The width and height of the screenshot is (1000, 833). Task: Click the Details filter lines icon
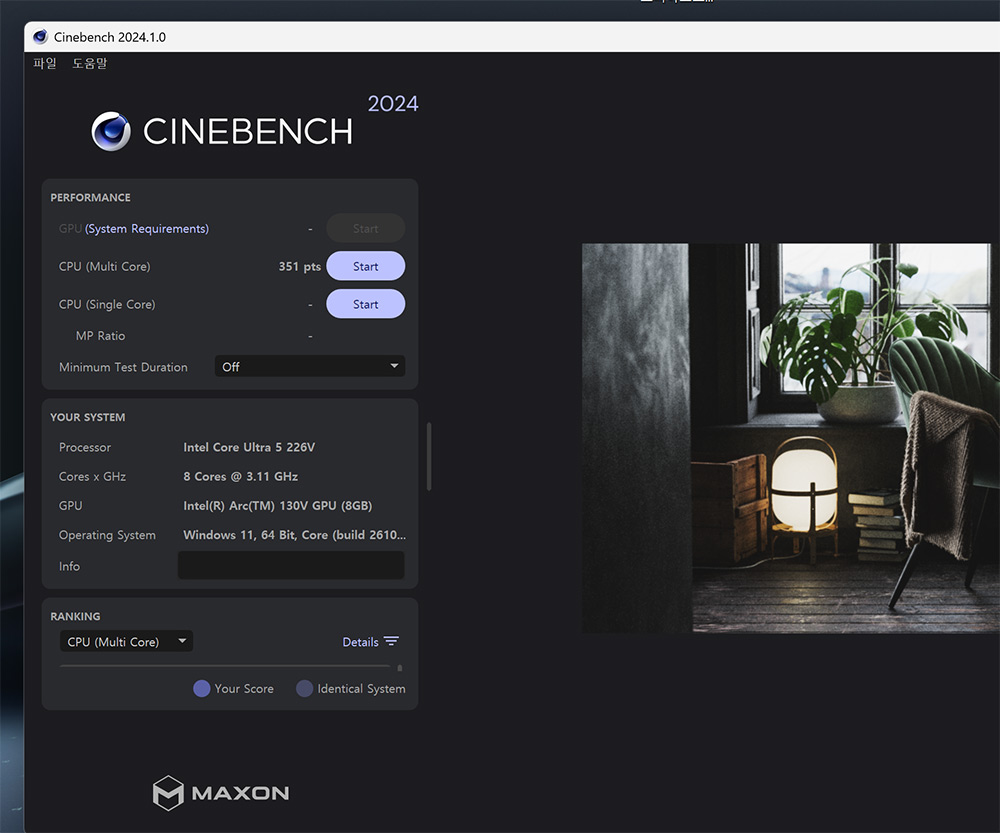[x=391, y=641]
